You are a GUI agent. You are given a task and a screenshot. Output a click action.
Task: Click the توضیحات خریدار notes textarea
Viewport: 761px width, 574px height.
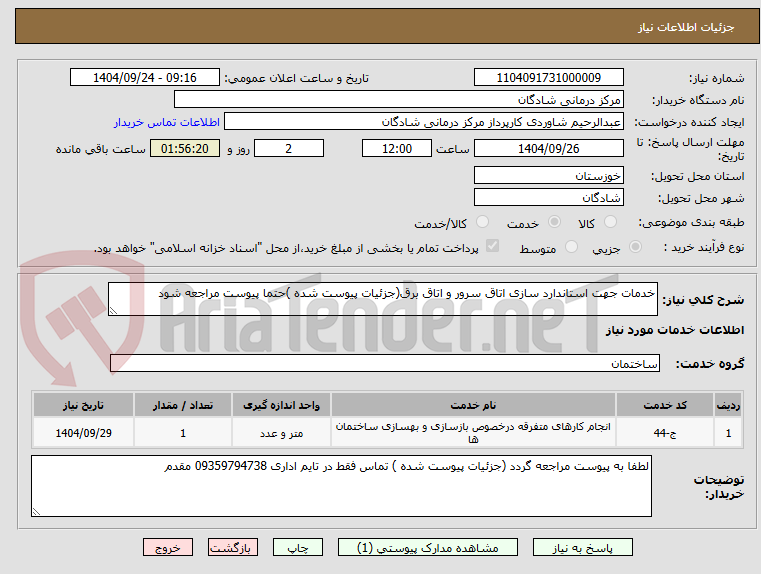(x=341, y=486)
